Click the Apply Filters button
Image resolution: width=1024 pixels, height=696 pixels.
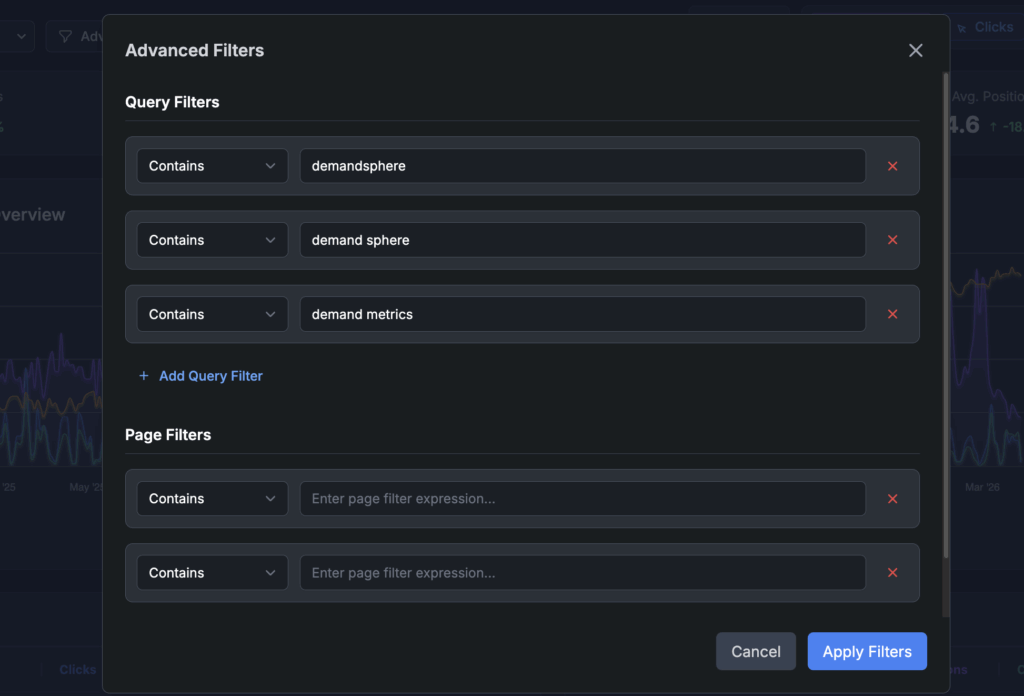(x=866, y=651)
